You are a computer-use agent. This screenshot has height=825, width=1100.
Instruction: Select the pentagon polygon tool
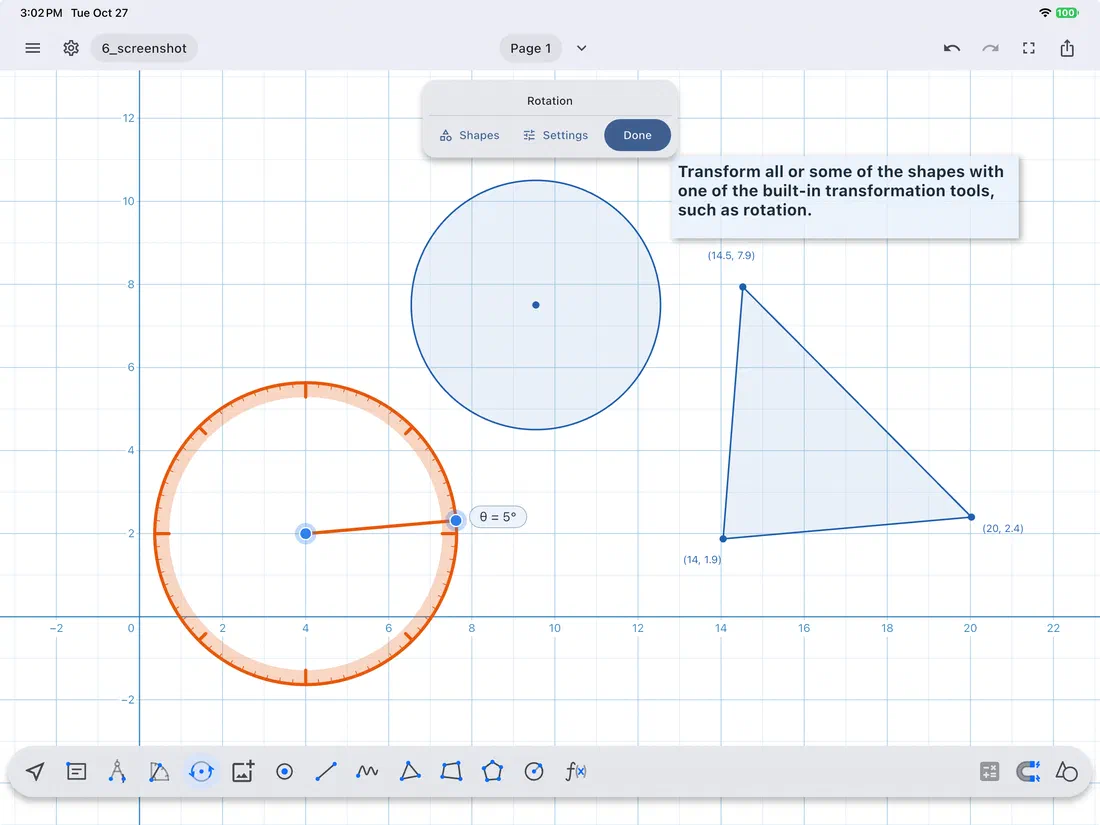pos(492,772)
